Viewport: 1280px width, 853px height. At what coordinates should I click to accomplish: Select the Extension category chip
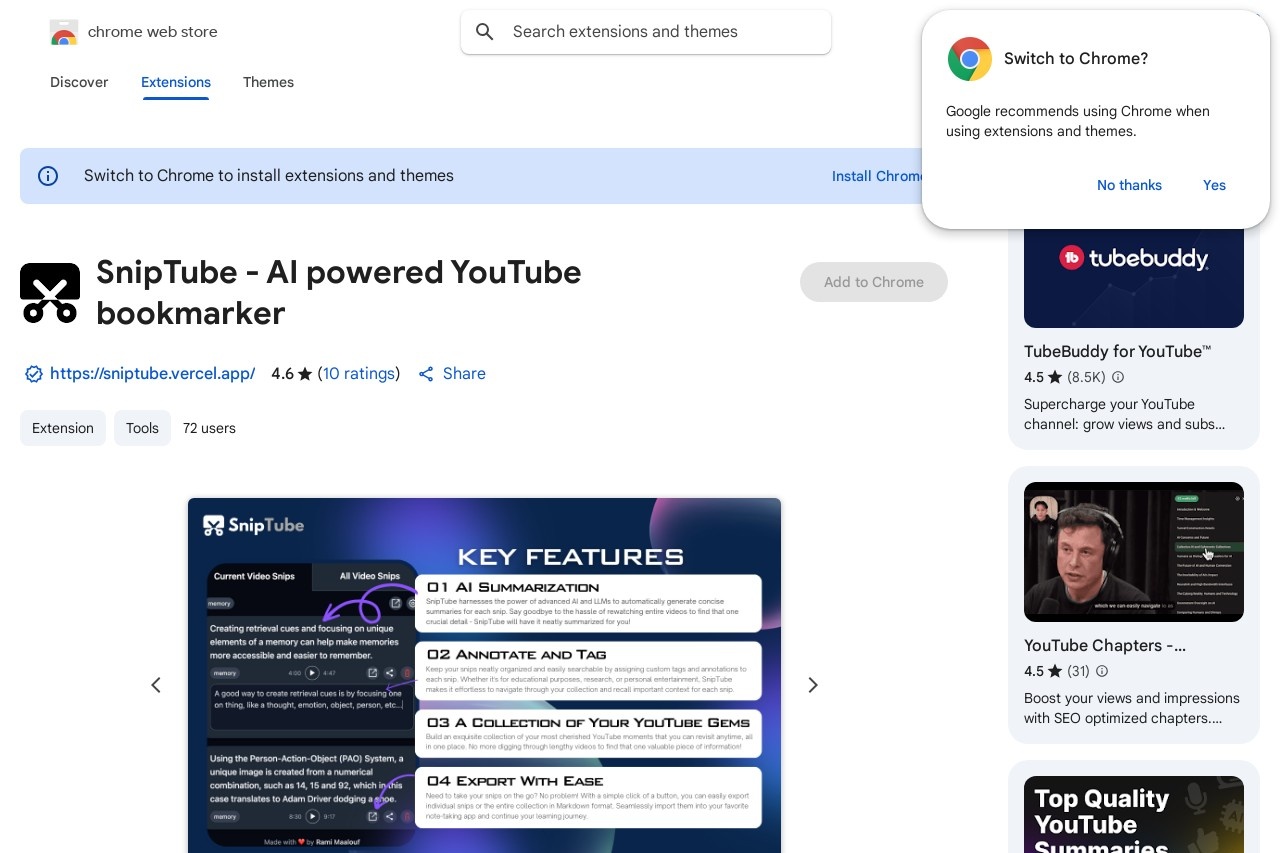63,428
